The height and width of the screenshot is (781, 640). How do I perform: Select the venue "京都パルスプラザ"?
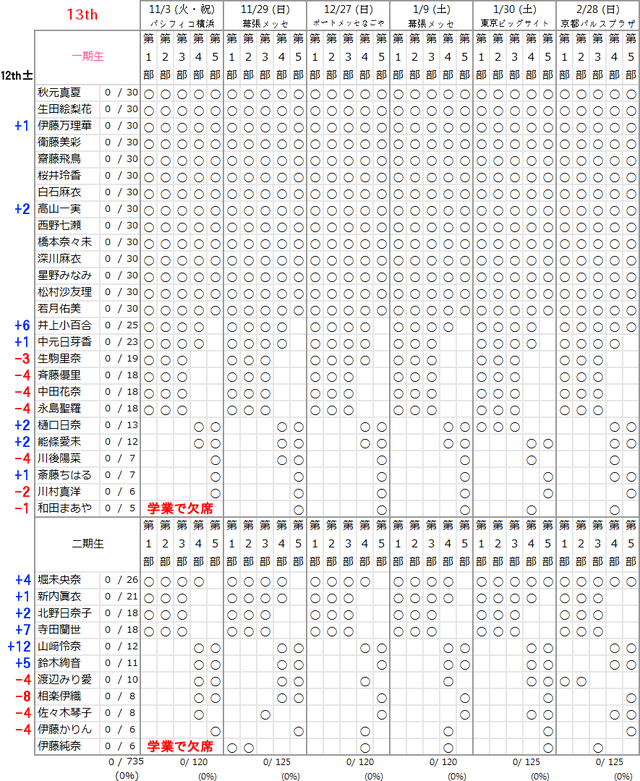tap(598, 23)
